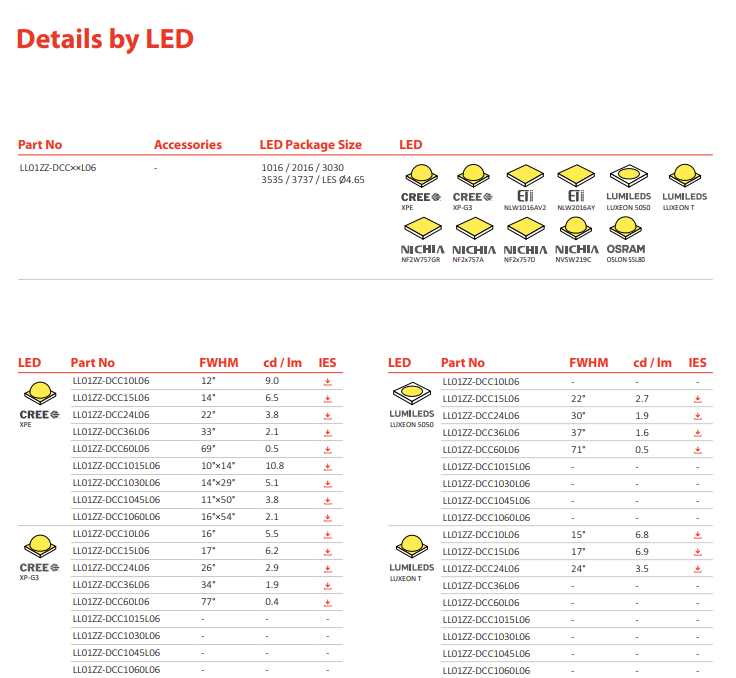Select the OSRAM OSLON SSL80 LED icon
Viewport: 736px width, 678px height.
[x=626, y=239]
